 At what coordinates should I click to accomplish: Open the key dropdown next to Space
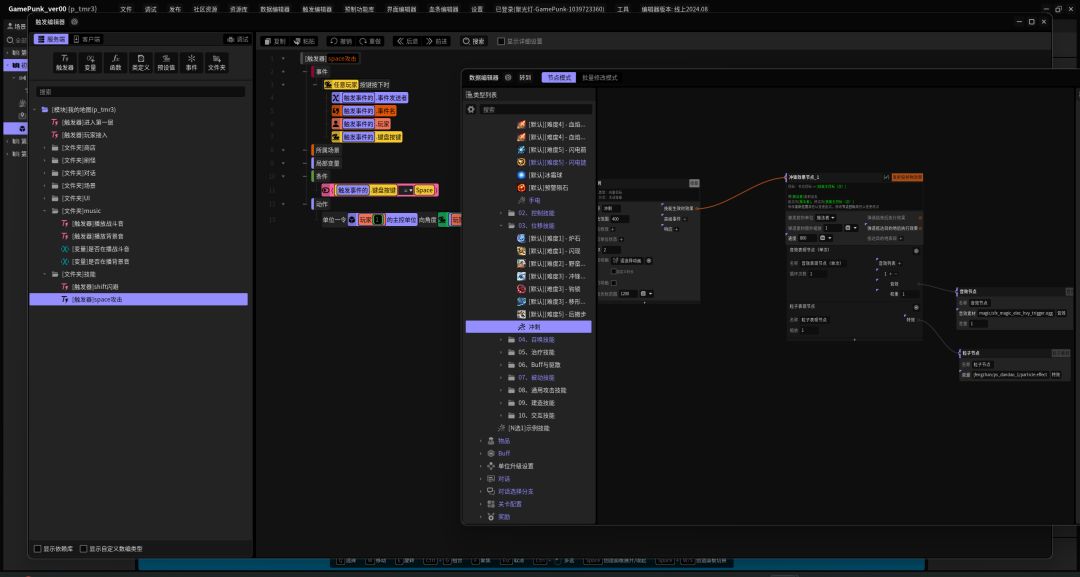tap(405, 190)
